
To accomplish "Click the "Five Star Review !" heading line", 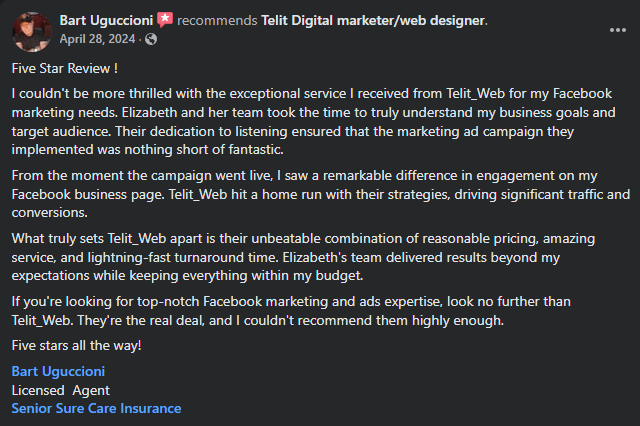I will (x=65, y=69).
